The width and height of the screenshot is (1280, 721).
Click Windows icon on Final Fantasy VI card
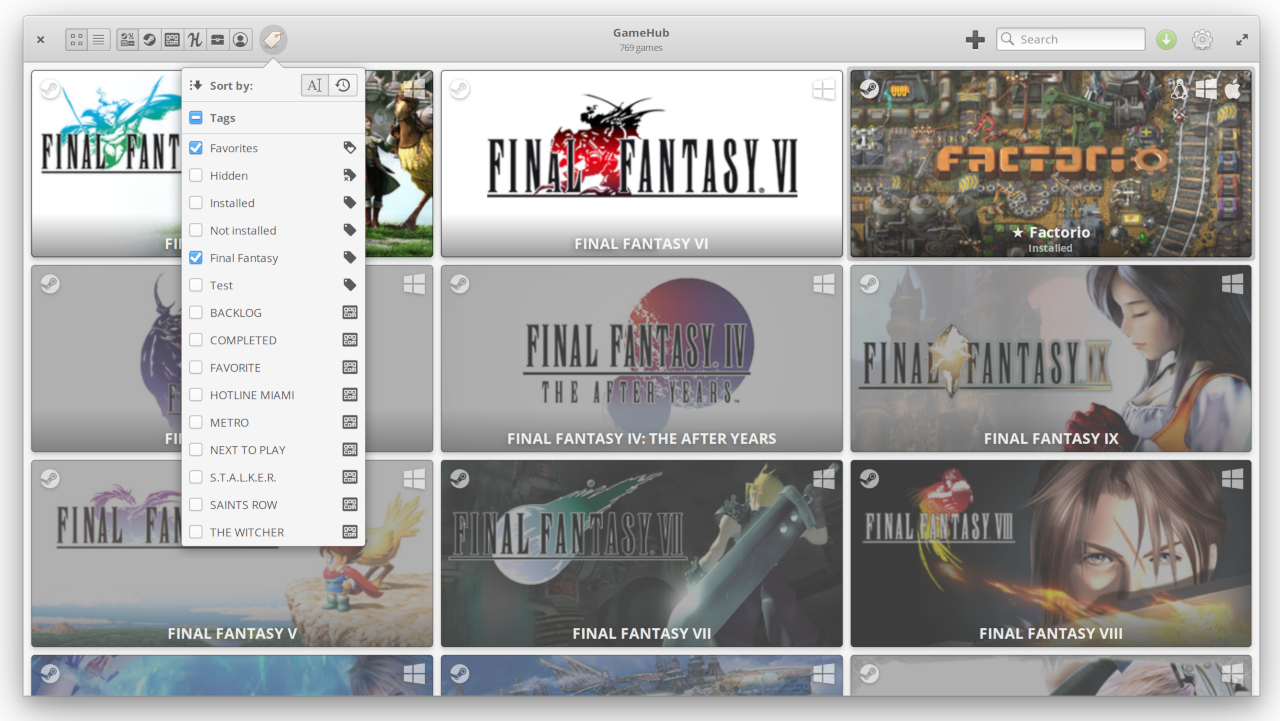(x=823, y=90)
